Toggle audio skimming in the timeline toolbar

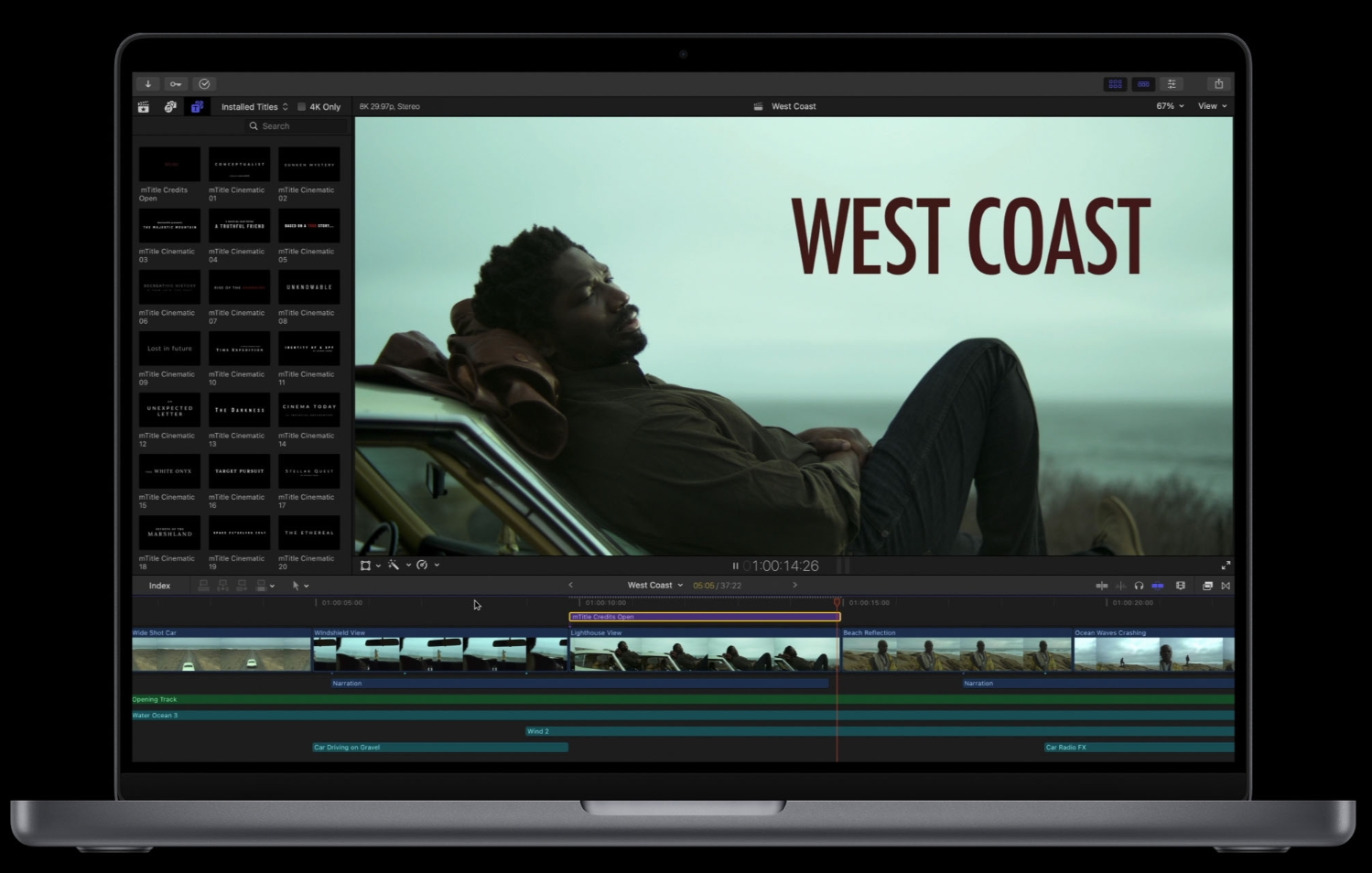1120,585
